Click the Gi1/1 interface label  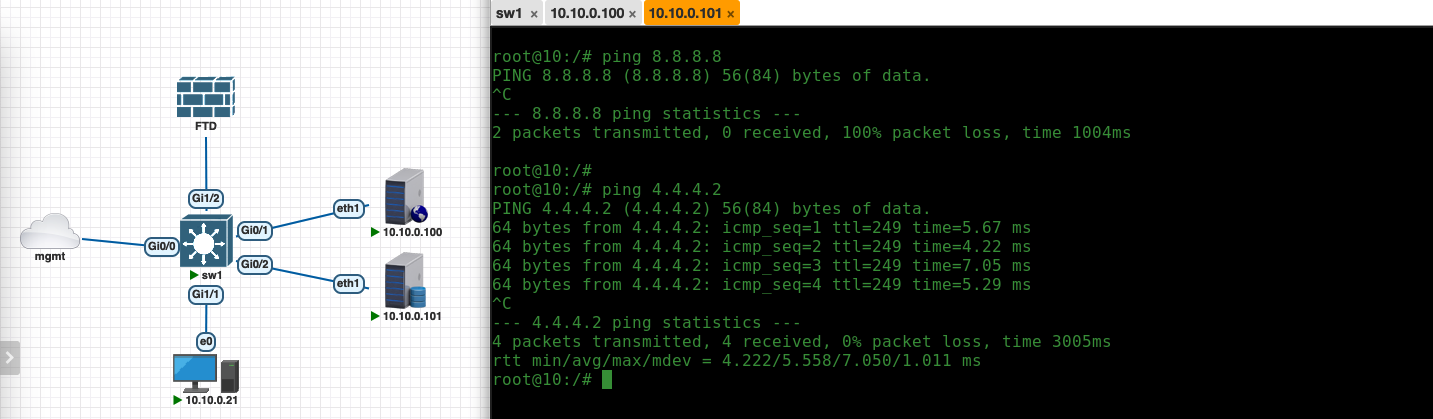click(x=206, y=294)
